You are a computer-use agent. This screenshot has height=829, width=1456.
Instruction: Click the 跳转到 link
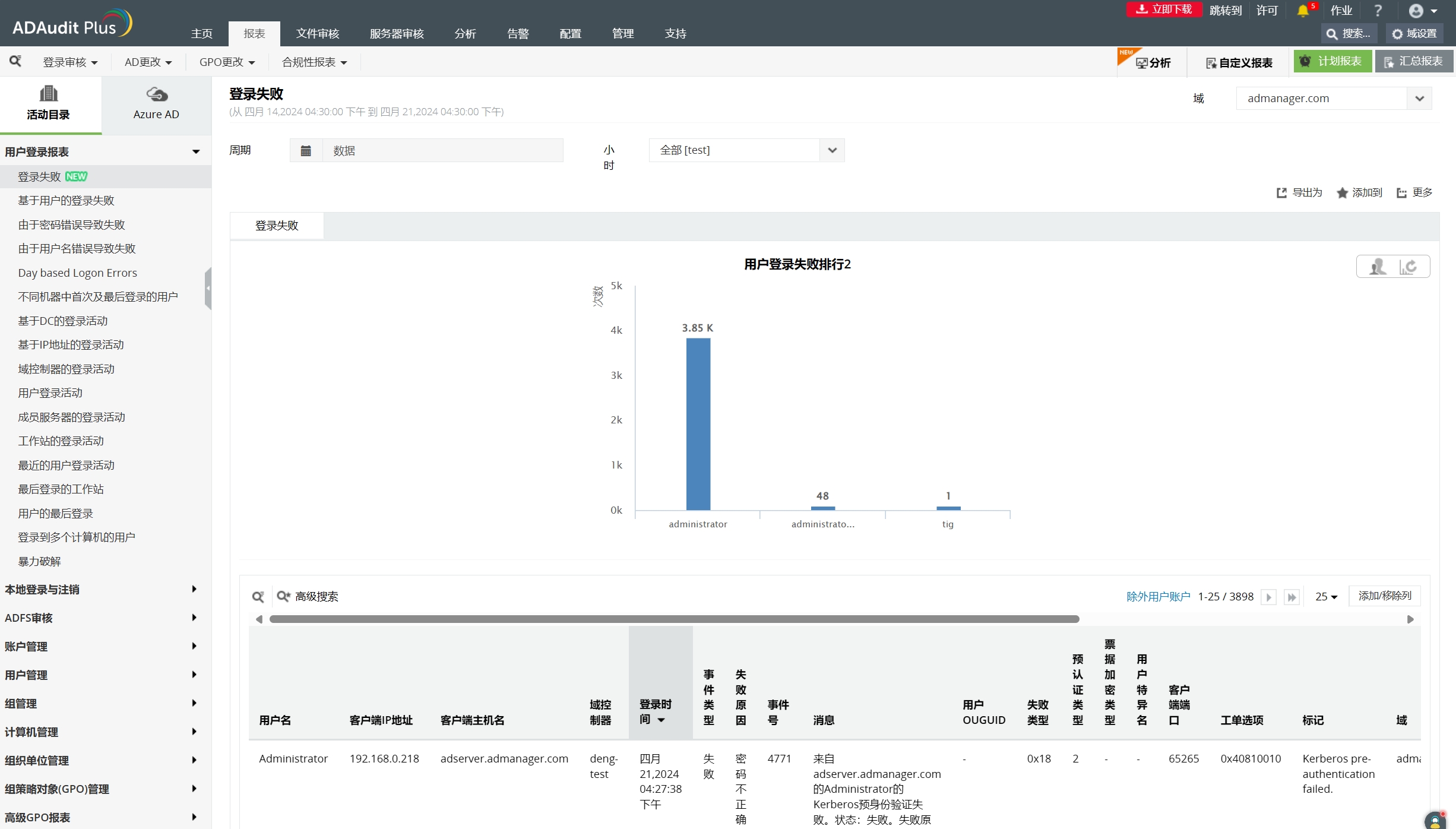click(x=1226, y=11)
